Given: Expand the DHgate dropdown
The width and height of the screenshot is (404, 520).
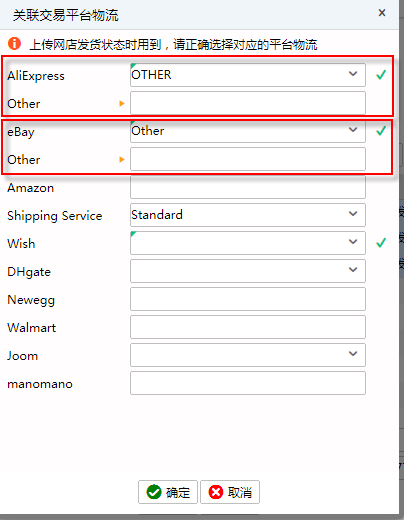Looking at the screenshot, I should [x=248, y=271].
